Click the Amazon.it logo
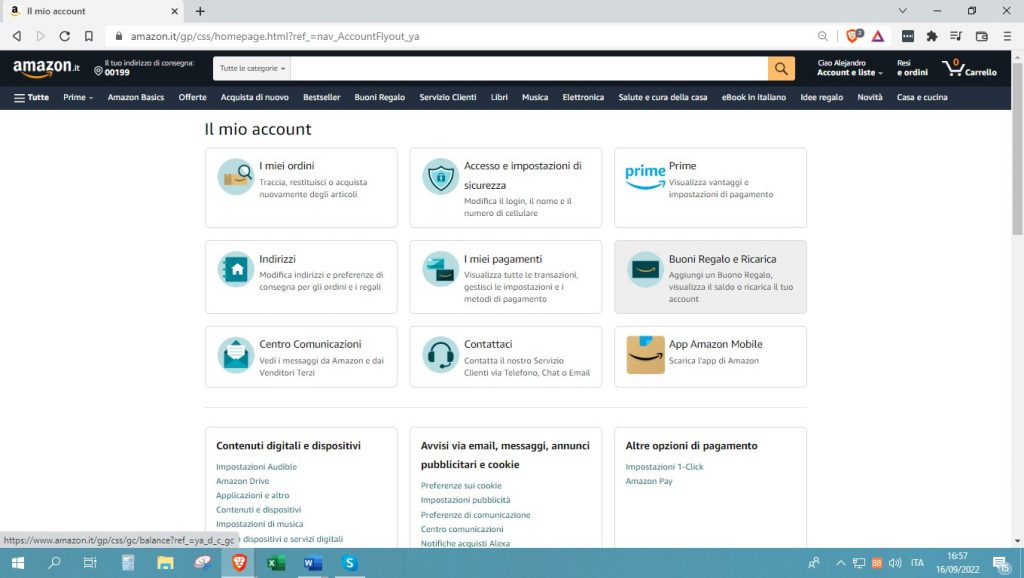The height and width of the screenshot is (578, 1024). 46,68
